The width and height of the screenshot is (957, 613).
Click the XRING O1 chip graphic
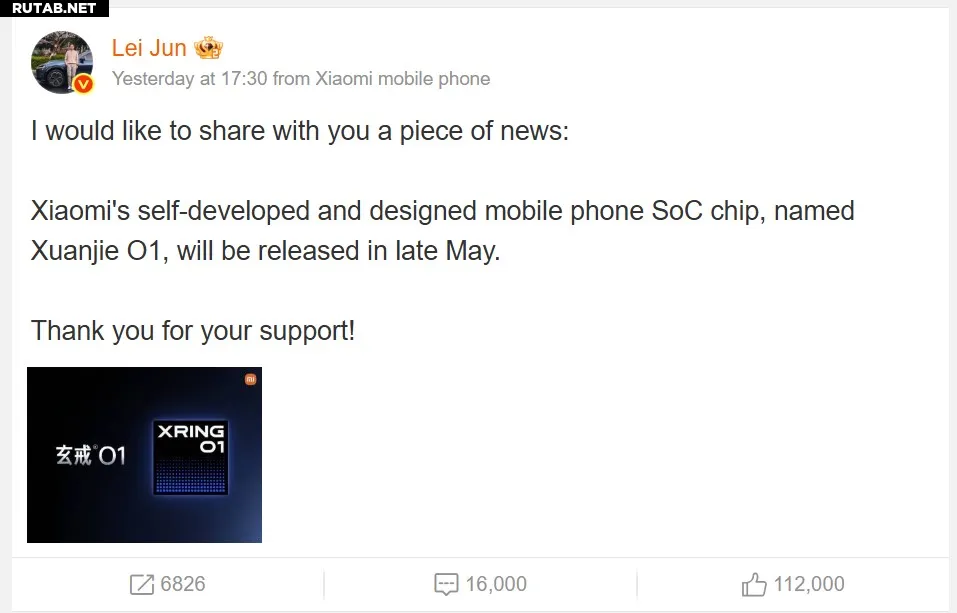[x=190, y=457]
